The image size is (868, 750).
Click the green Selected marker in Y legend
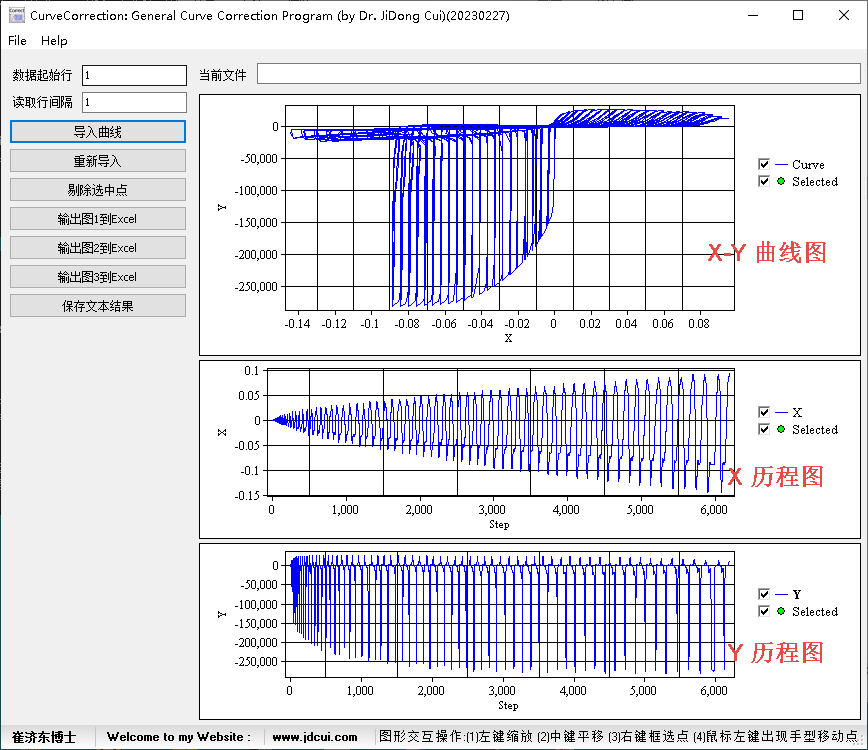(x=781, y=611)
